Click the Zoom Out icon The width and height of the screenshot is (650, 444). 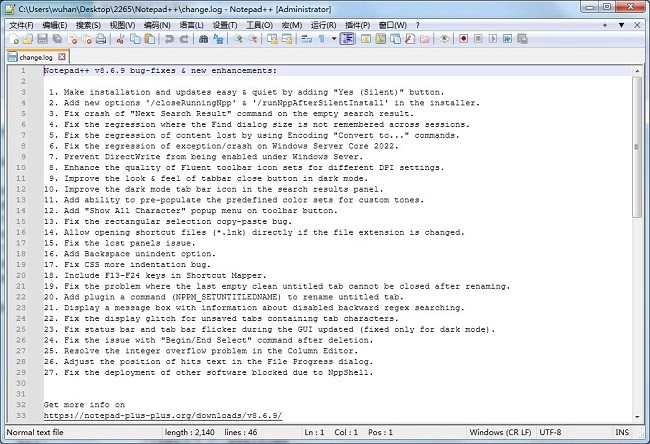252,39
